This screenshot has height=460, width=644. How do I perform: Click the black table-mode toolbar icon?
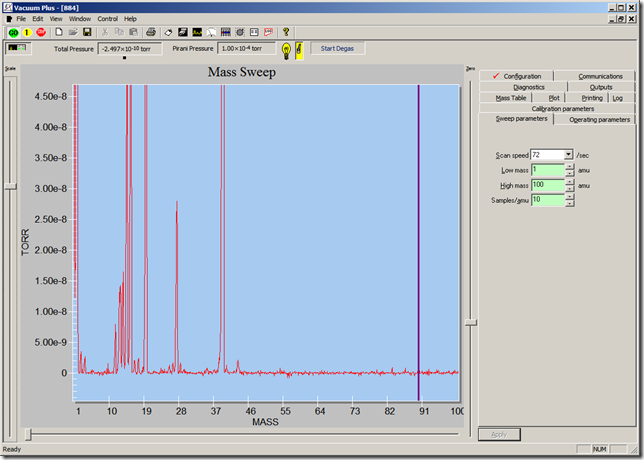[x=182, y=32]
